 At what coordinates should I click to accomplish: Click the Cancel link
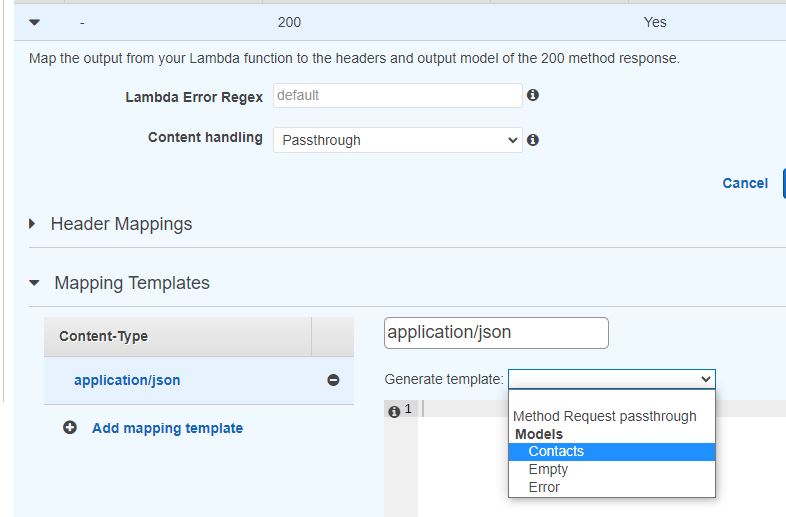click(x=745, y=183)
